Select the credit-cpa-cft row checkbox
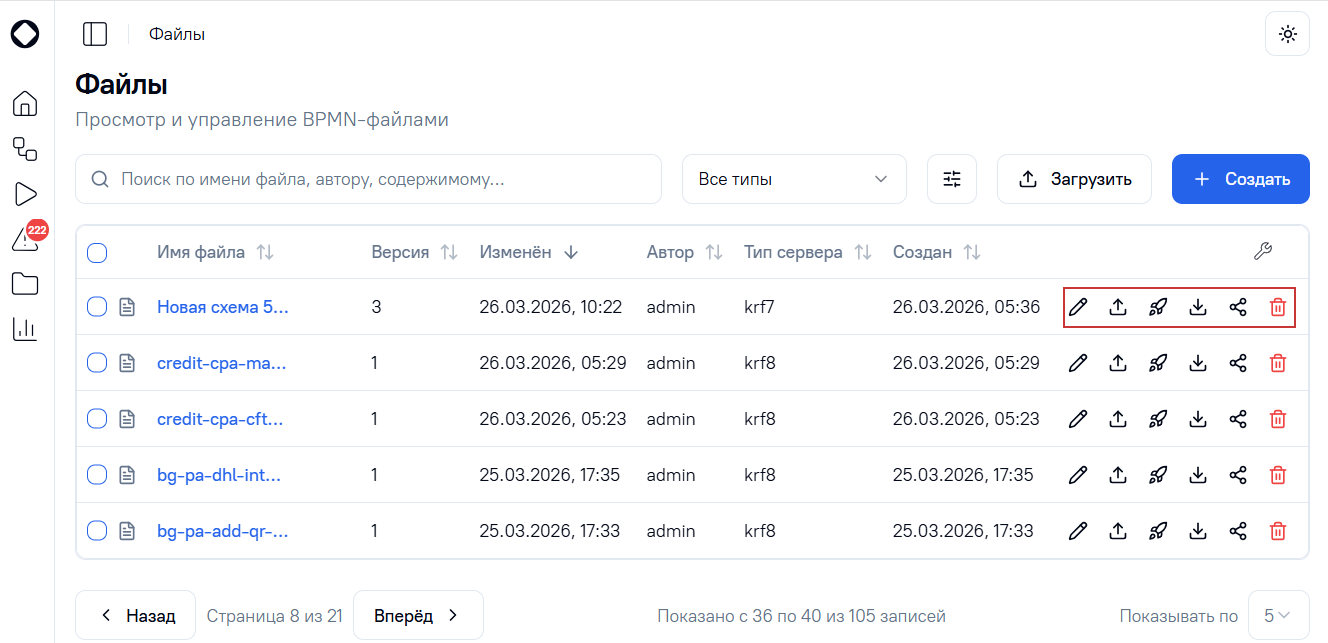1328x643 pixels. (x=97, y=419)
